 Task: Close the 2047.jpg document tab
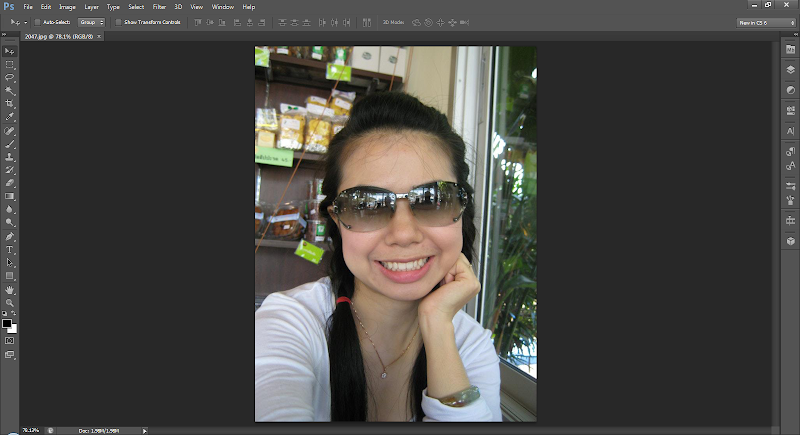pyautogui.click(x=99, y=36)
